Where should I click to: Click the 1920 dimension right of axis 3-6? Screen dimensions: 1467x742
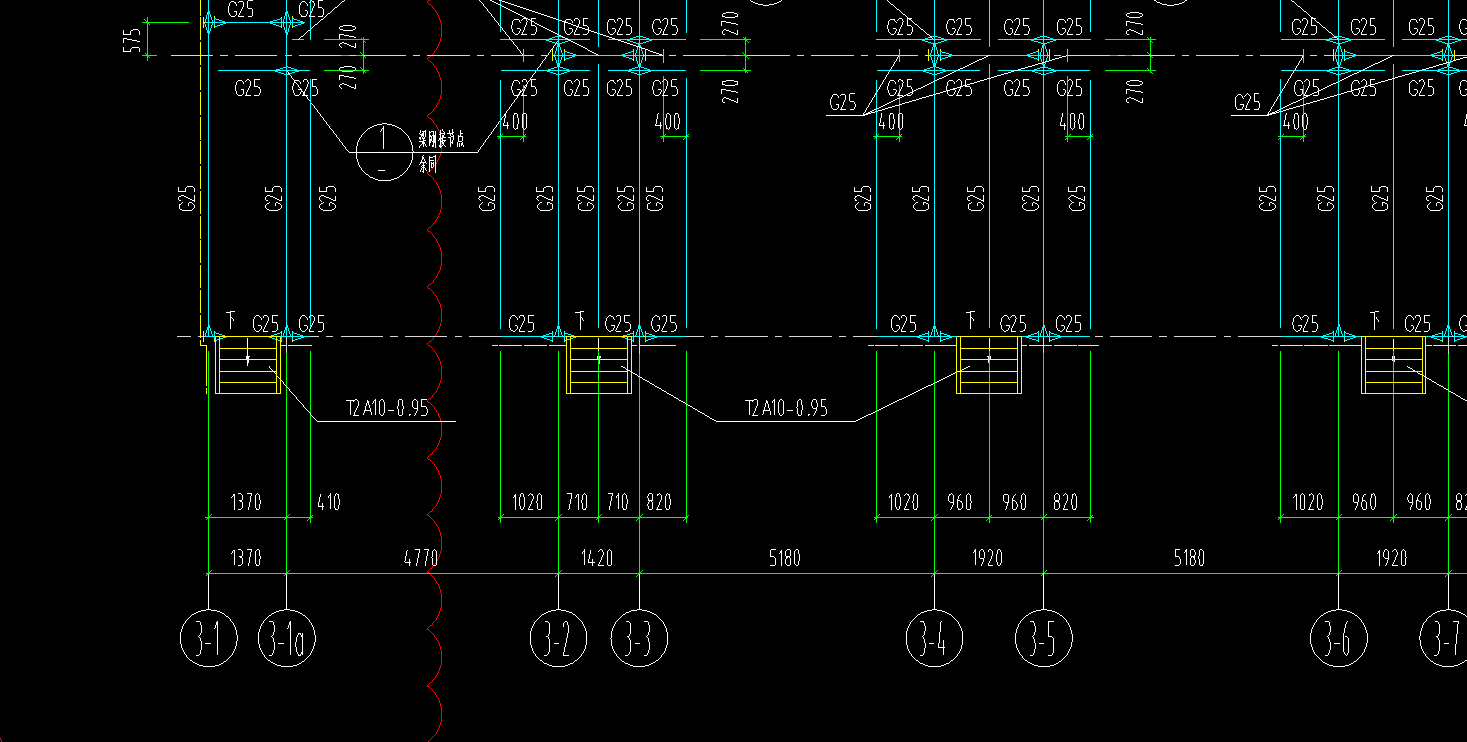[1392, 558]
